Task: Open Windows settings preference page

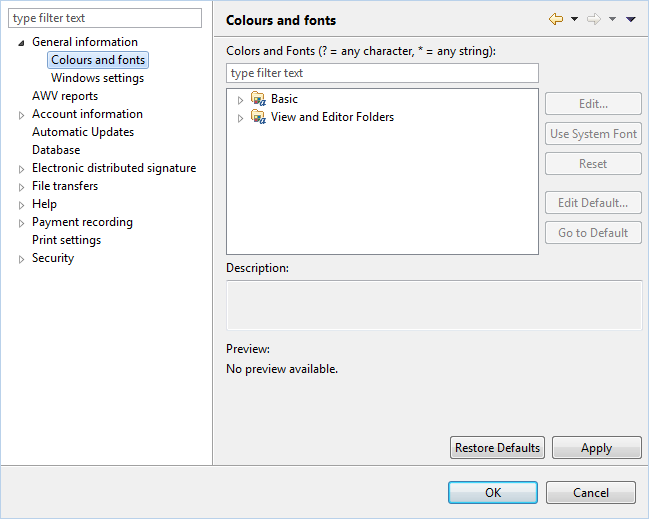Action: [x=97, y=78]
